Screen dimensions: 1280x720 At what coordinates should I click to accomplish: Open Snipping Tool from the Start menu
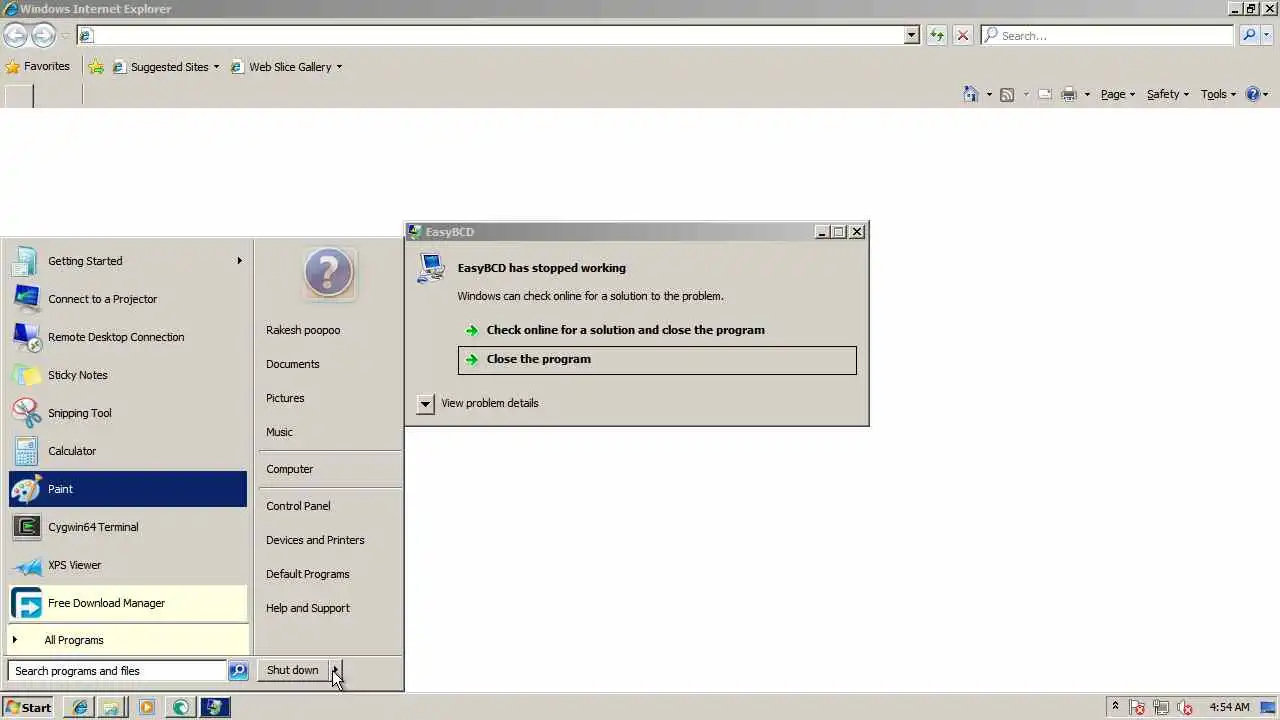pos(128,413)
